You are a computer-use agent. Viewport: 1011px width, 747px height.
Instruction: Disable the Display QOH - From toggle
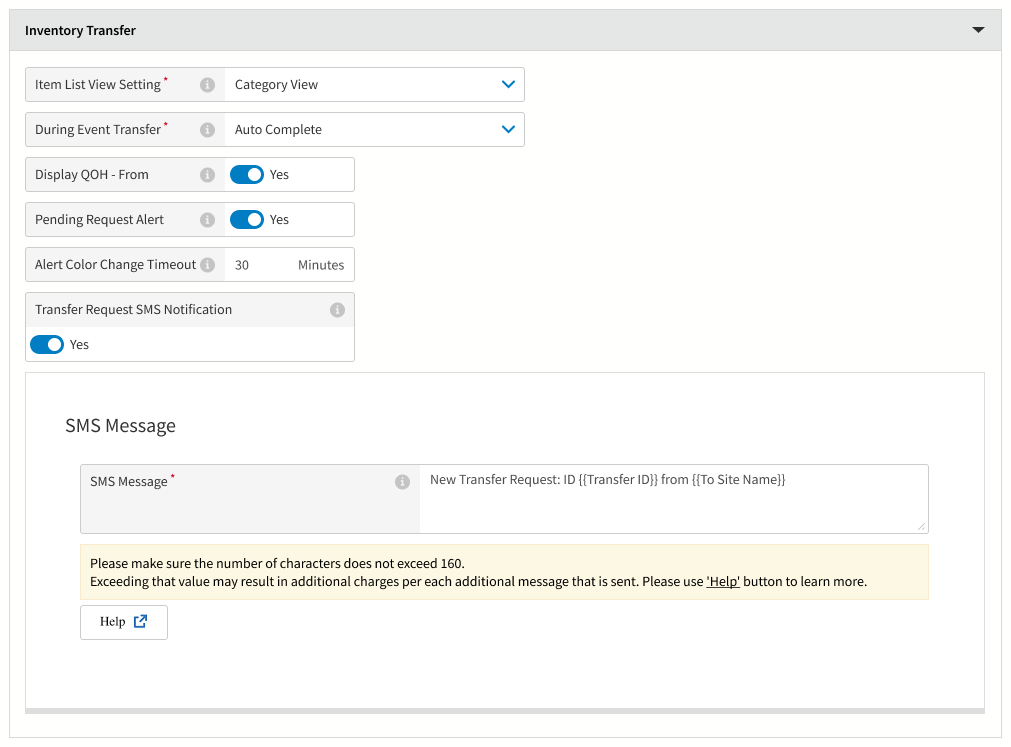pyautogui.click(x=247, y=175)
